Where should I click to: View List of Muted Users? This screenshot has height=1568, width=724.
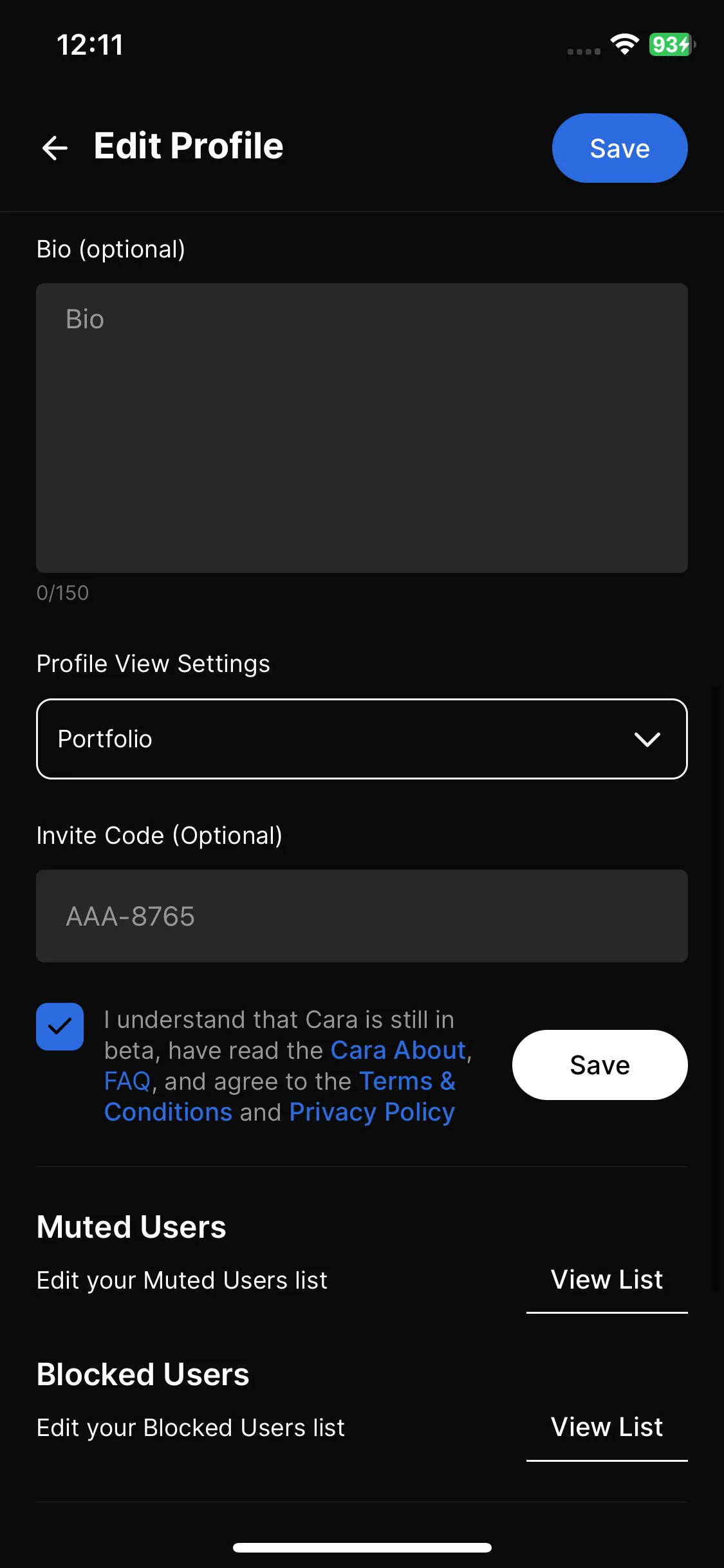pos(607,1280)
